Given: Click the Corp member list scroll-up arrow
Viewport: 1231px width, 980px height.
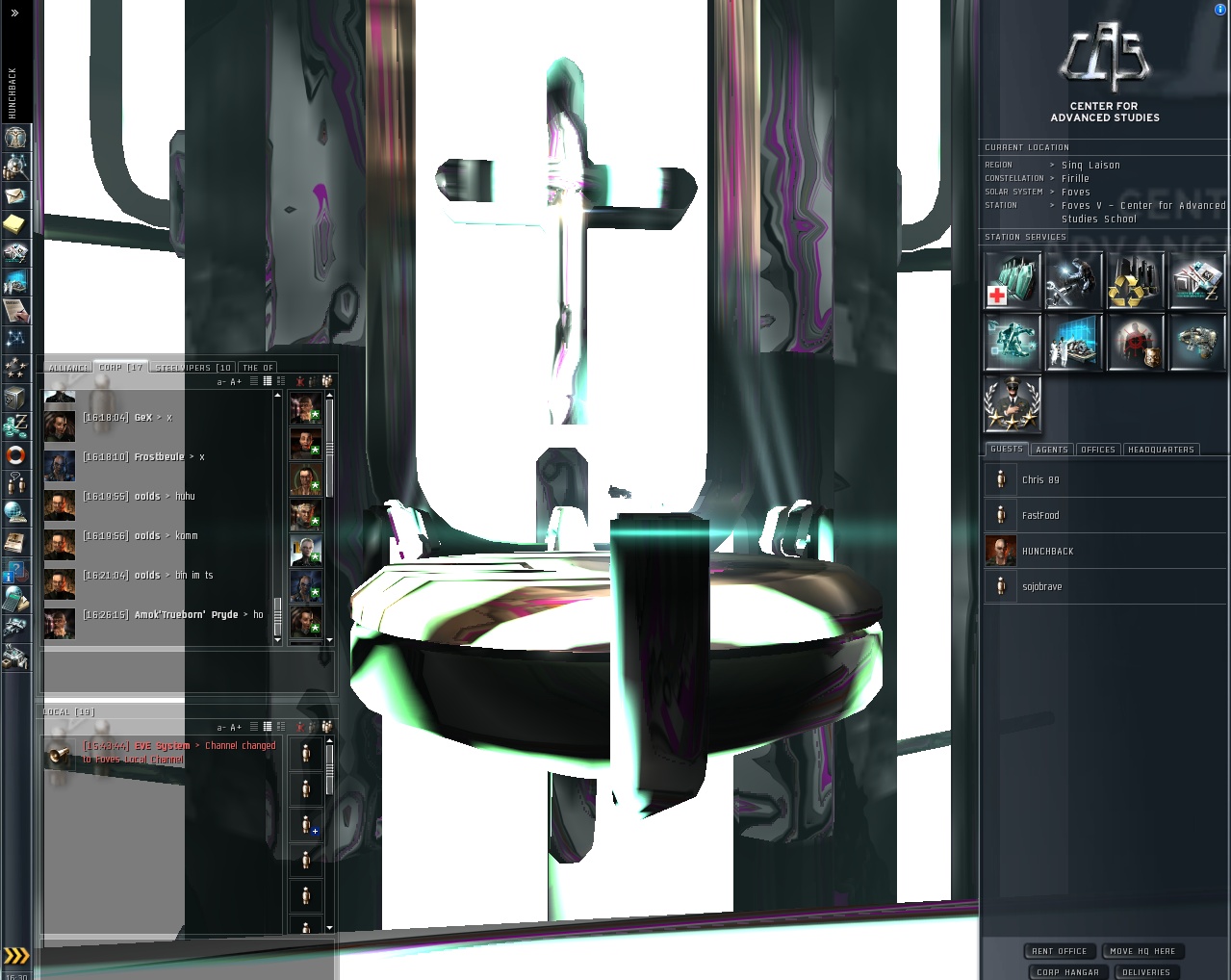Looking at the screenshot, I should [x=330, y=395].
